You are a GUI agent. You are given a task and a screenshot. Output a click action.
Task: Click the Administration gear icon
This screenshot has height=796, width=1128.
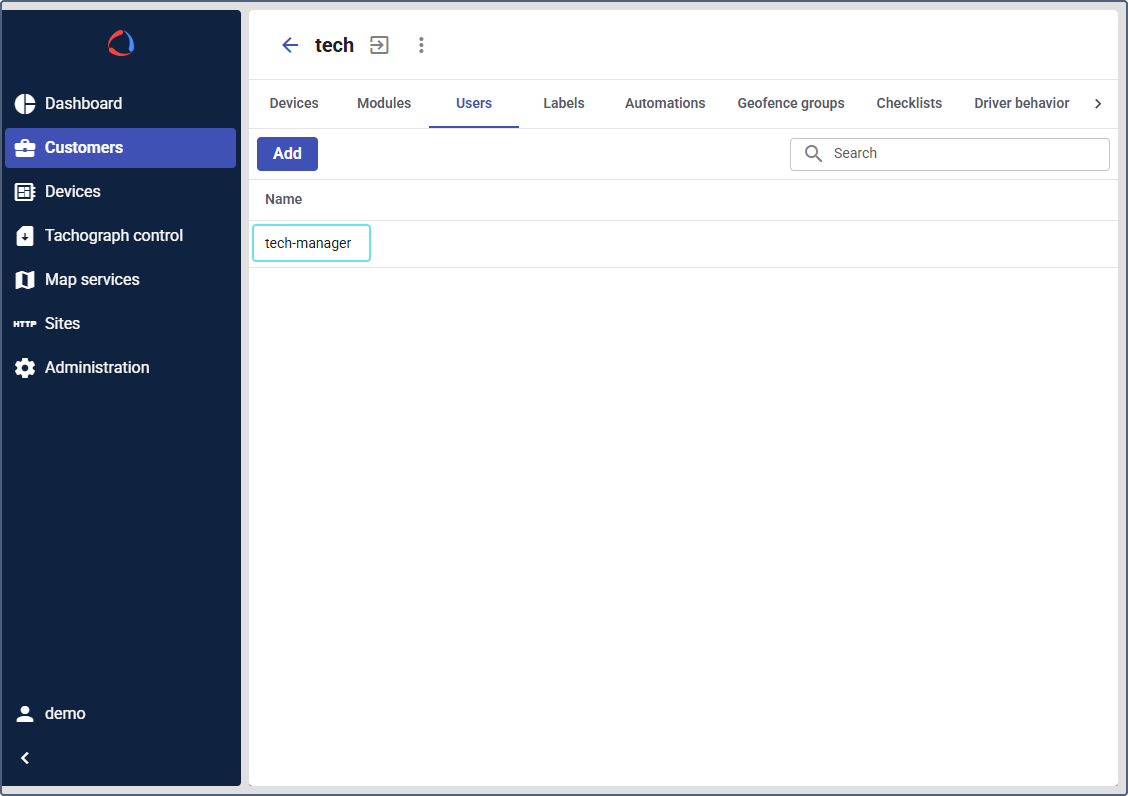(x=25, y=368)
